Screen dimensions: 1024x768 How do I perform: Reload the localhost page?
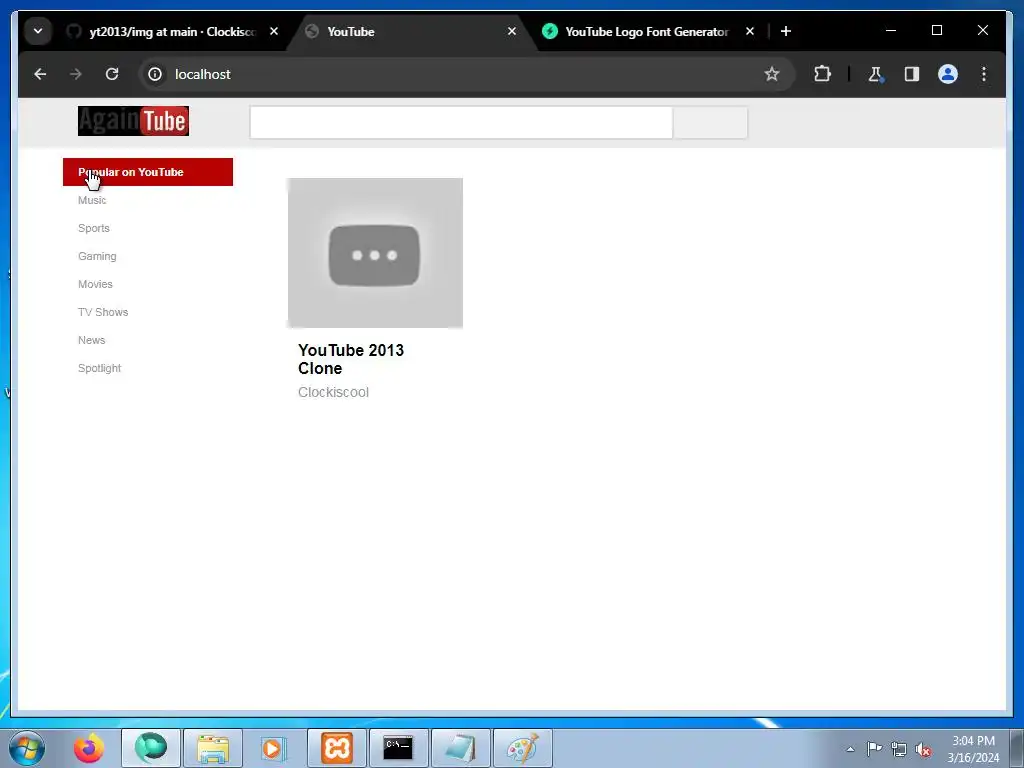[x=112, y=74]
